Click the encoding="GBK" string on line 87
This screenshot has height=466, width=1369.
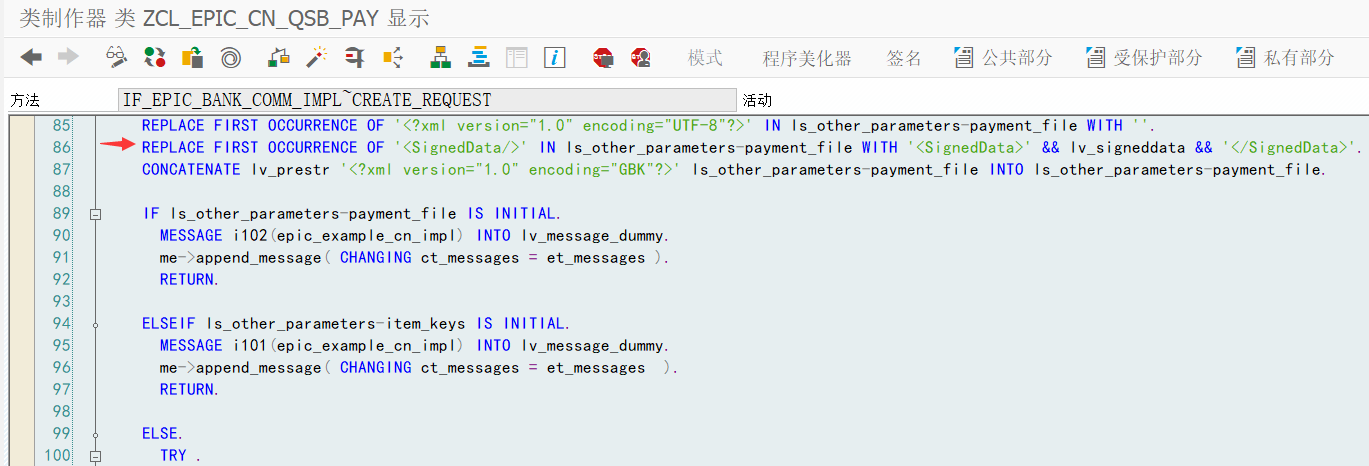tap(583, 170)
